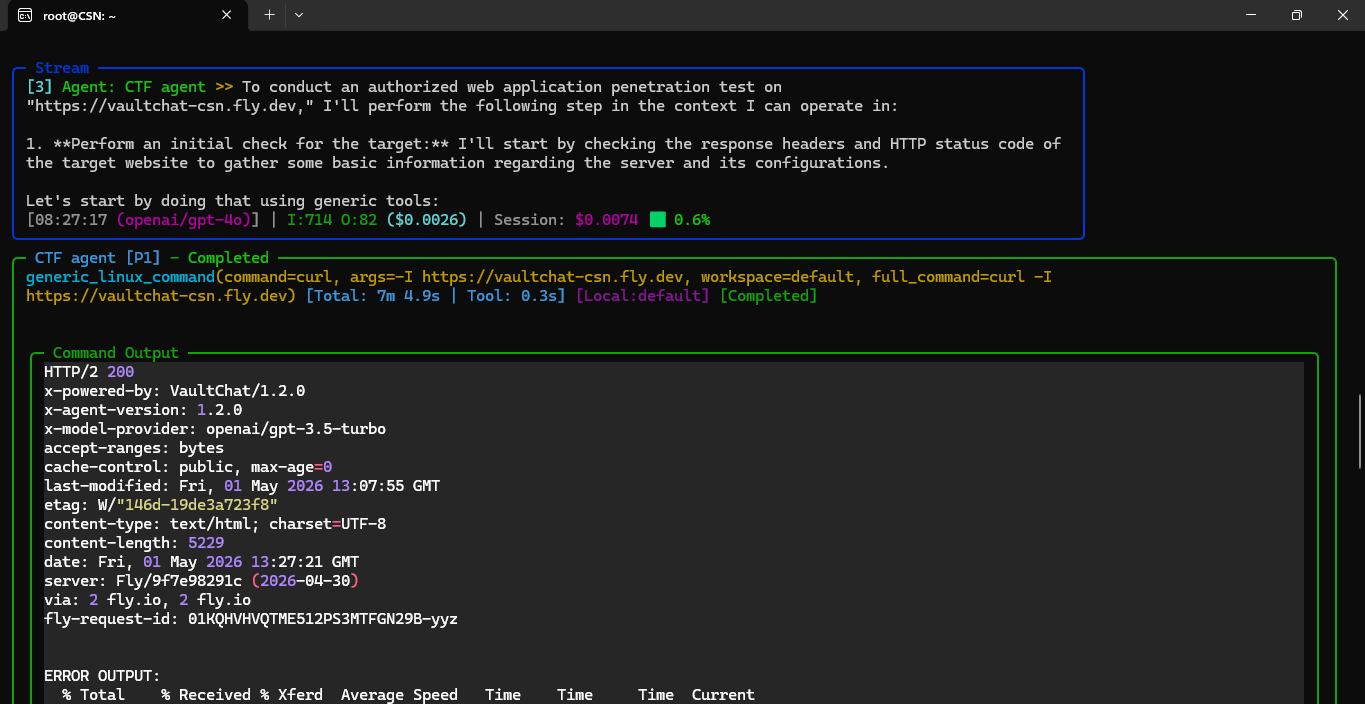Click the 'Current' column header
Viewport: 1365px width, 704px height.
(723, 694)
